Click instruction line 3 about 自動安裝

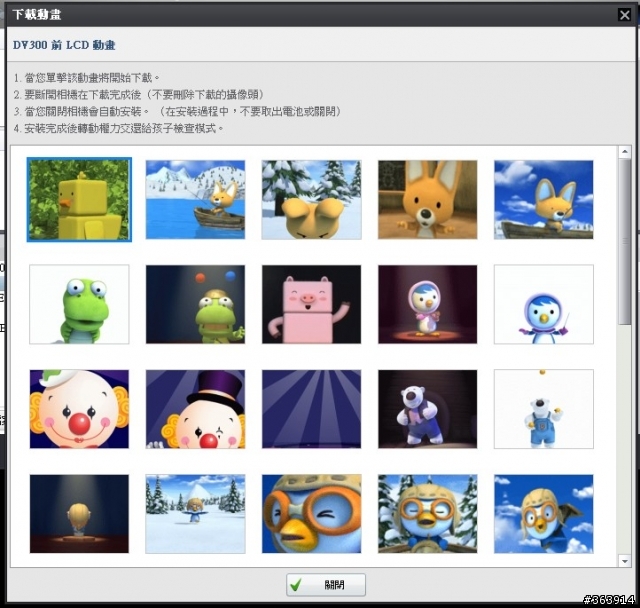pos(178,111)
